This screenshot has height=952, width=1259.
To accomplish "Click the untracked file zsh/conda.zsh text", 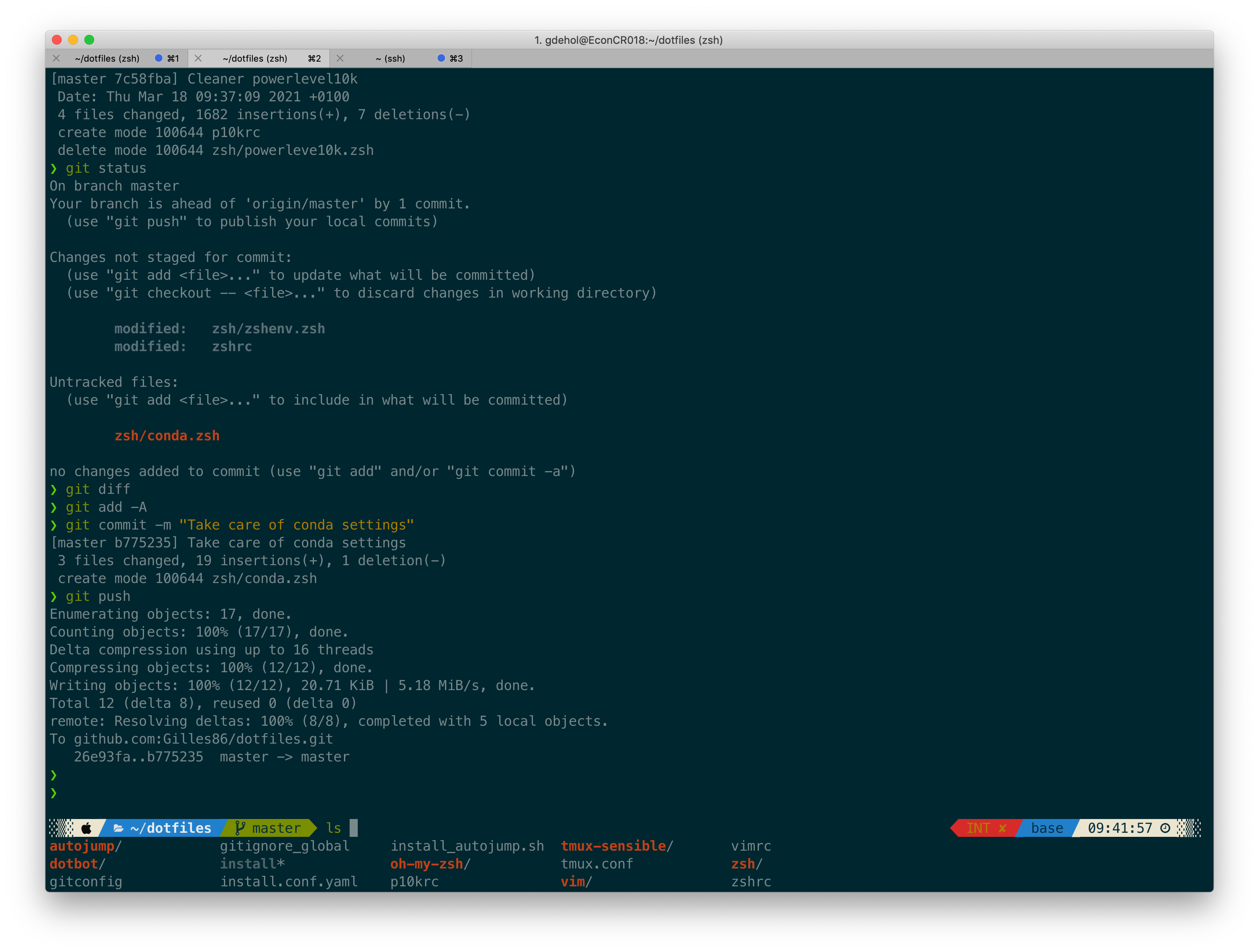I will [167, 436].
